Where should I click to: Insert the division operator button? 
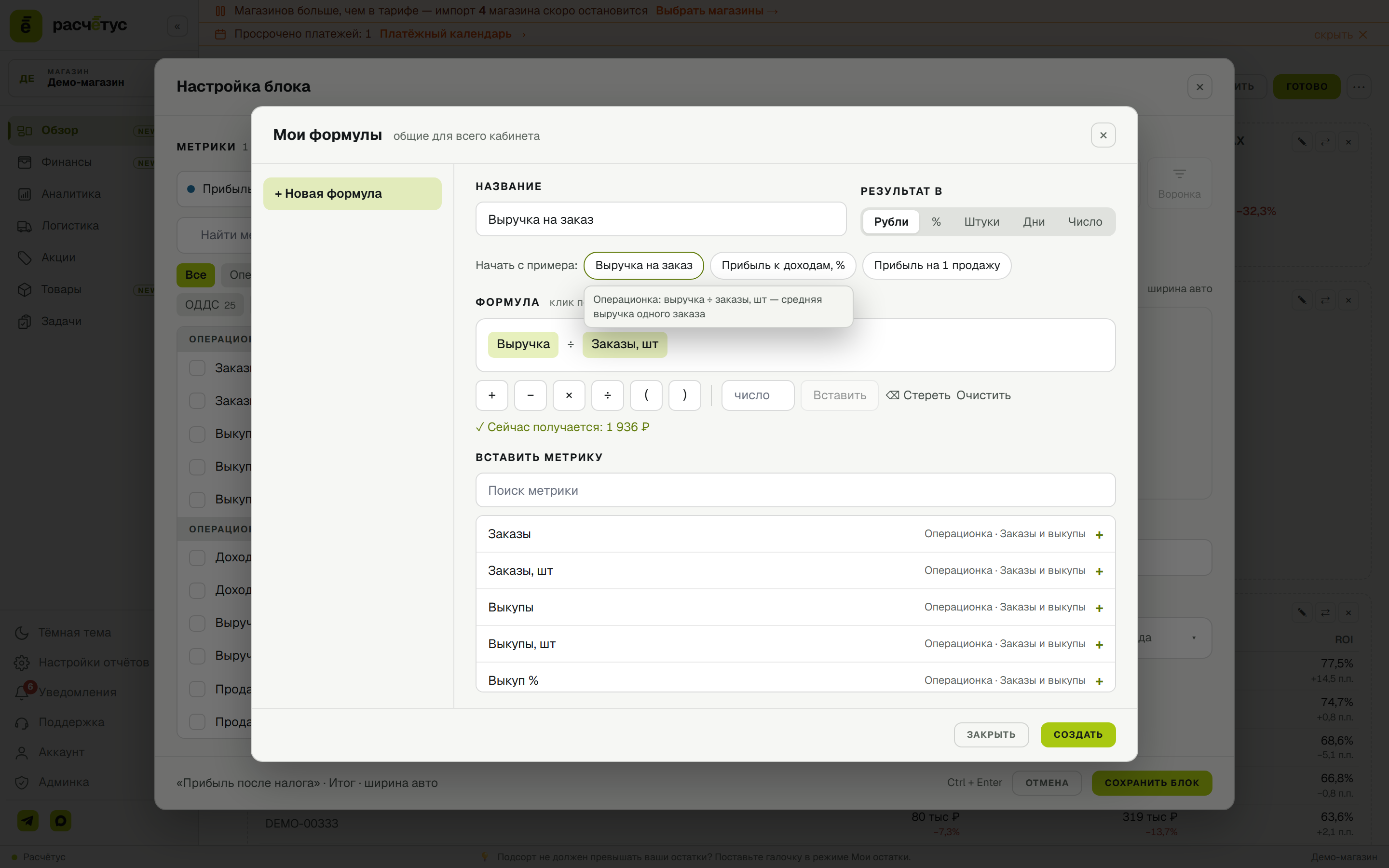(608, 395)
